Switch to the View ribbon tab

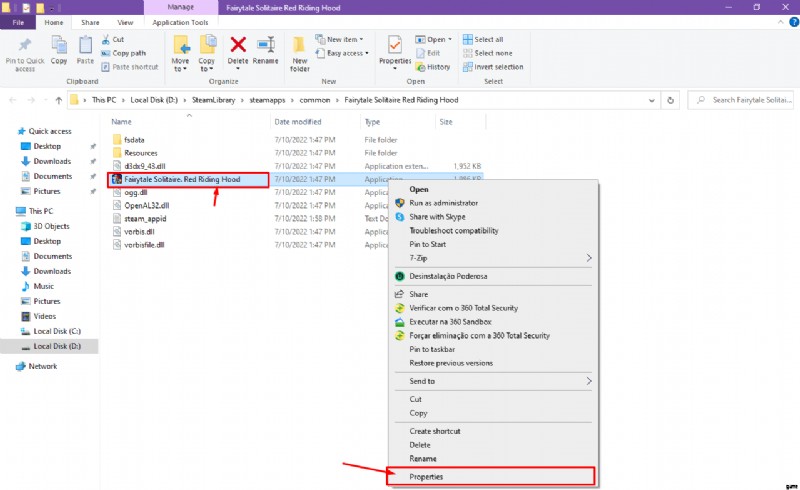pyautogui.click(x=125, y=21)
